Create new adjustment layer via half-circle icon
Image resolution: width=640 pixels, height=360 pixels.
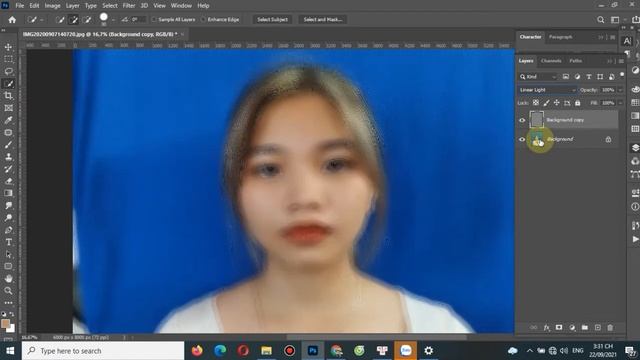pyautogui.click(x=572, y=328)
